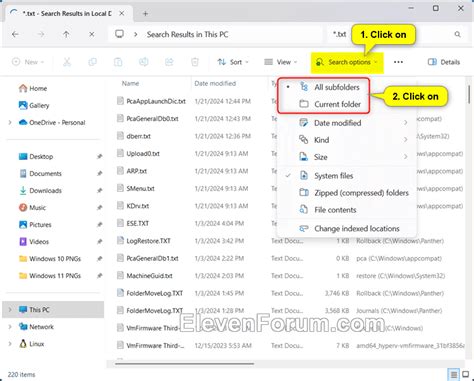This screenshot has width=474, height=381.
Task: Open Desktop quick access folder
Action: [x=36, y=156]
